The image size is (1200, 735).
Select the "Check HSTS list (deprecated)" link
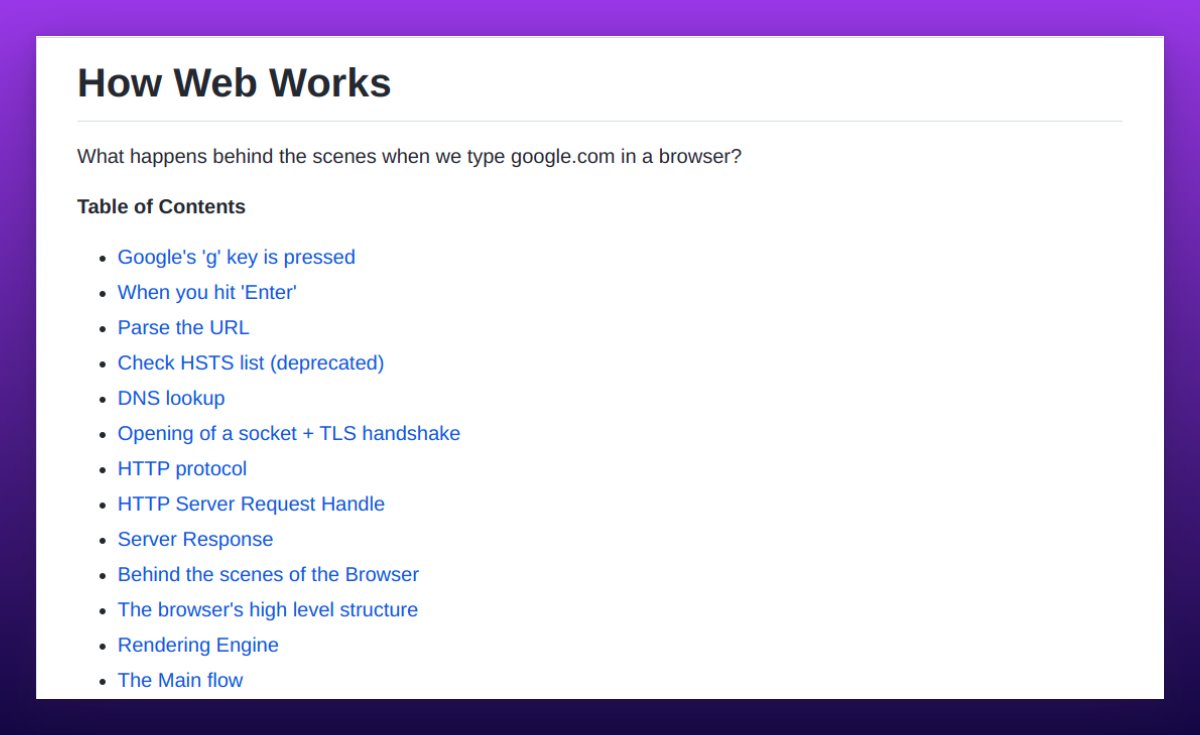(x=250, y=363)
